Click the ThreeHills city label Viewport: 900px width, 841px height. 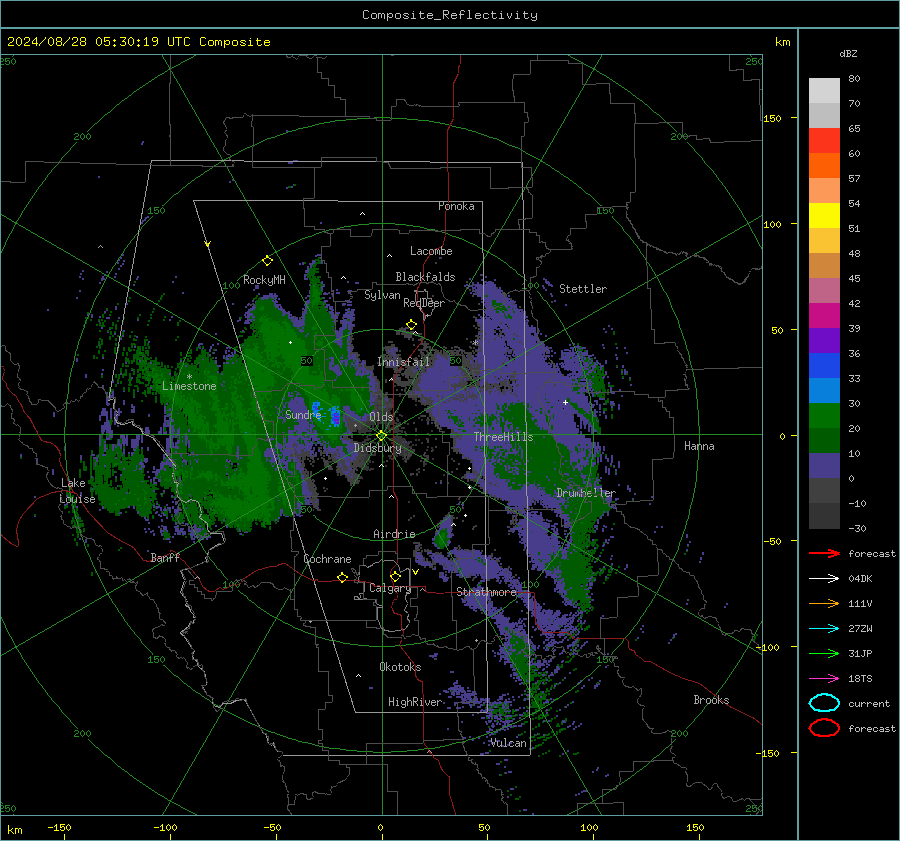coord(503,437)
